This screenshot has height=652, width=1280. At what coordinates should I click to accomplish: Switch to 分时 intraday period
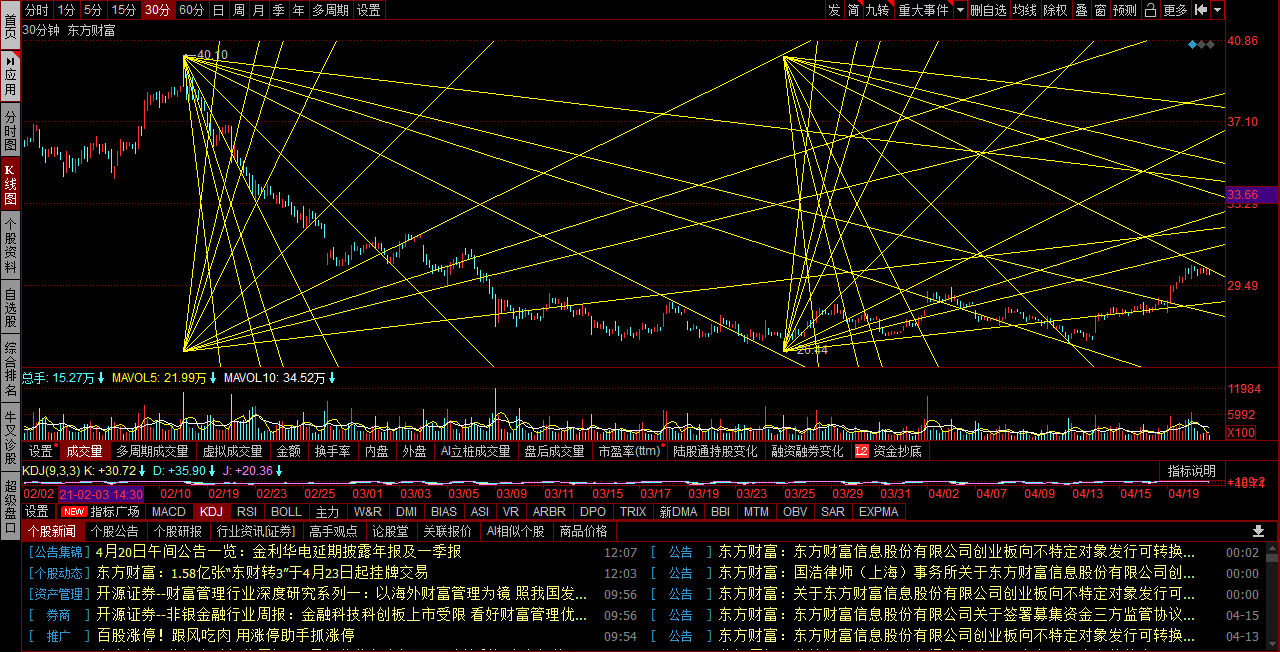36,10
